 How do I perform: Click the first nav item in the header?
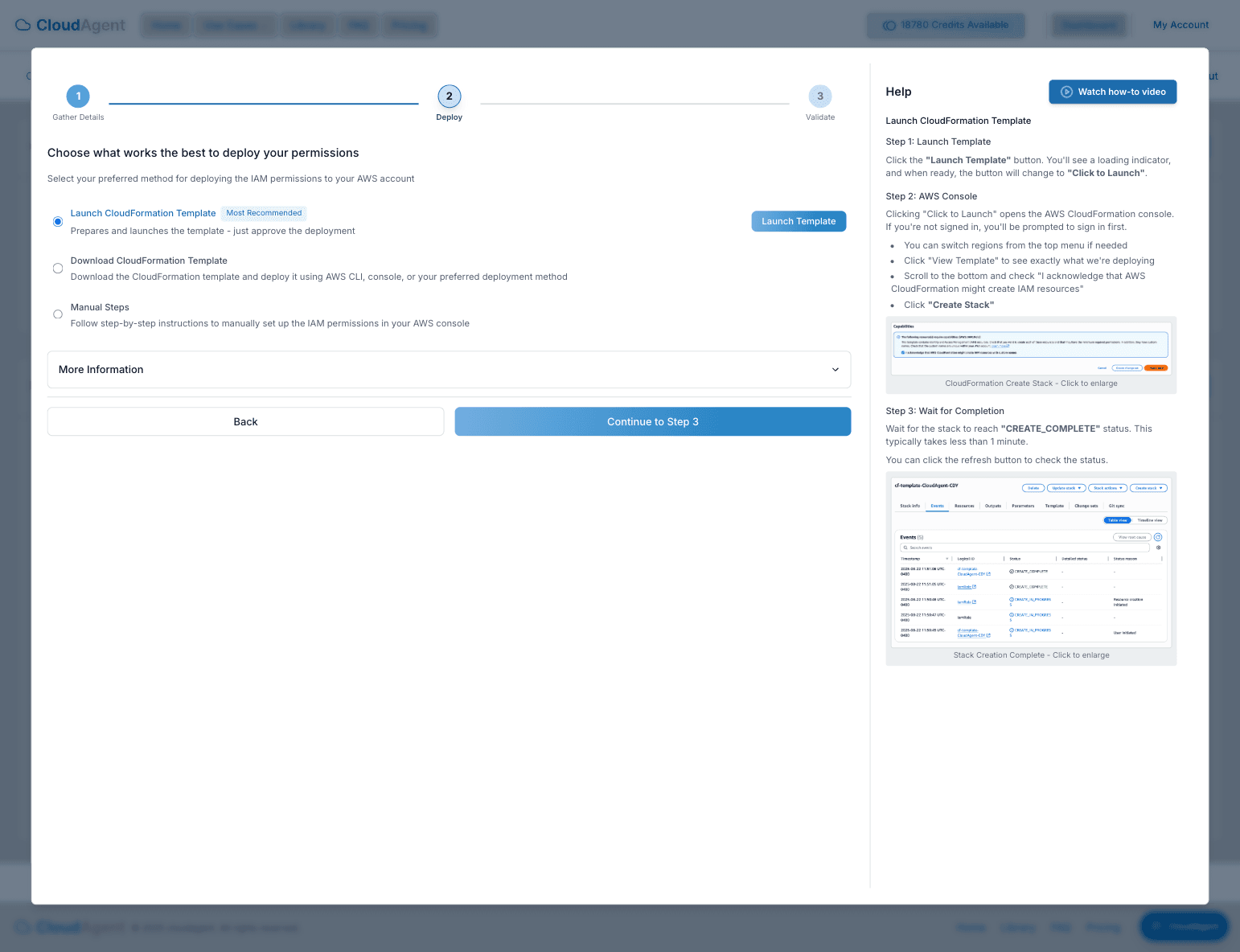pos(166,25)
